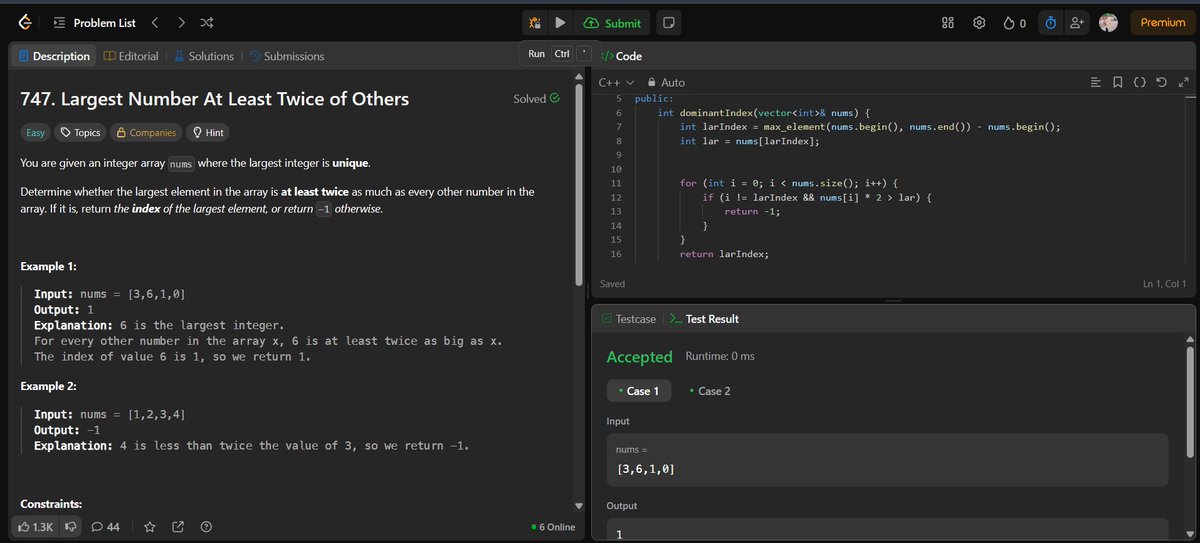
Task: Open settings gear in the top bar
Action: [x=980, y=22]
